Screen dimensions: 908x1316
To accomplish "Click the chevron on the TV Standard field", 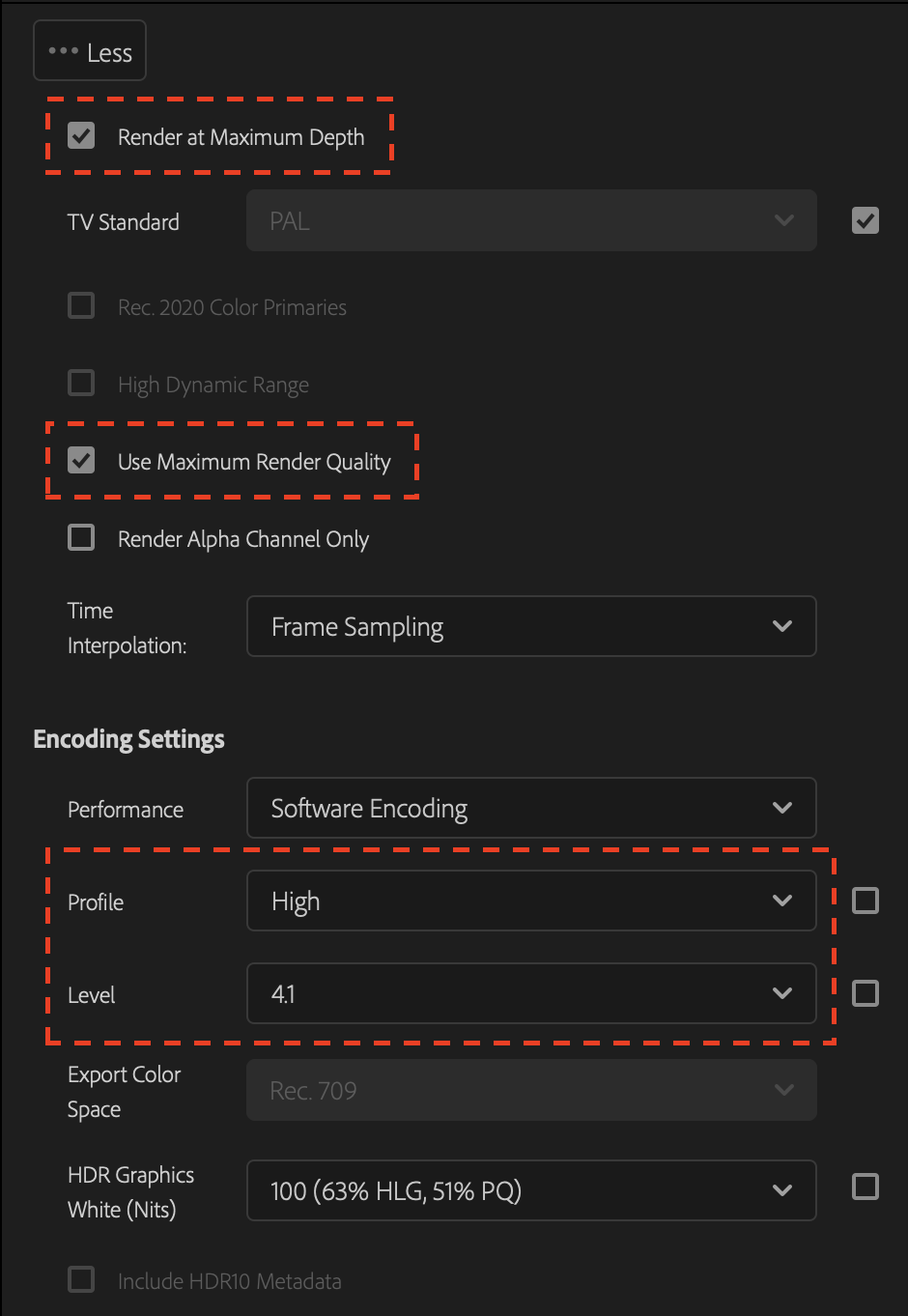I will point(784,220).
